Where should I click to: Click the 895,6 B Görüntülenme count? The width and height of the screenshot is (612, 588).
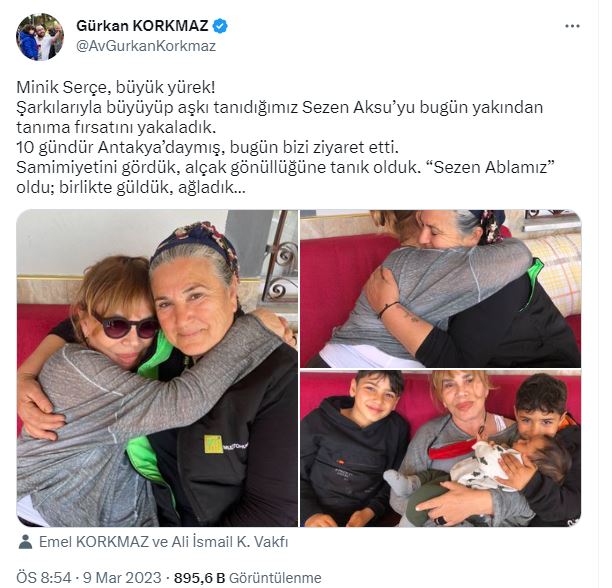248,577
